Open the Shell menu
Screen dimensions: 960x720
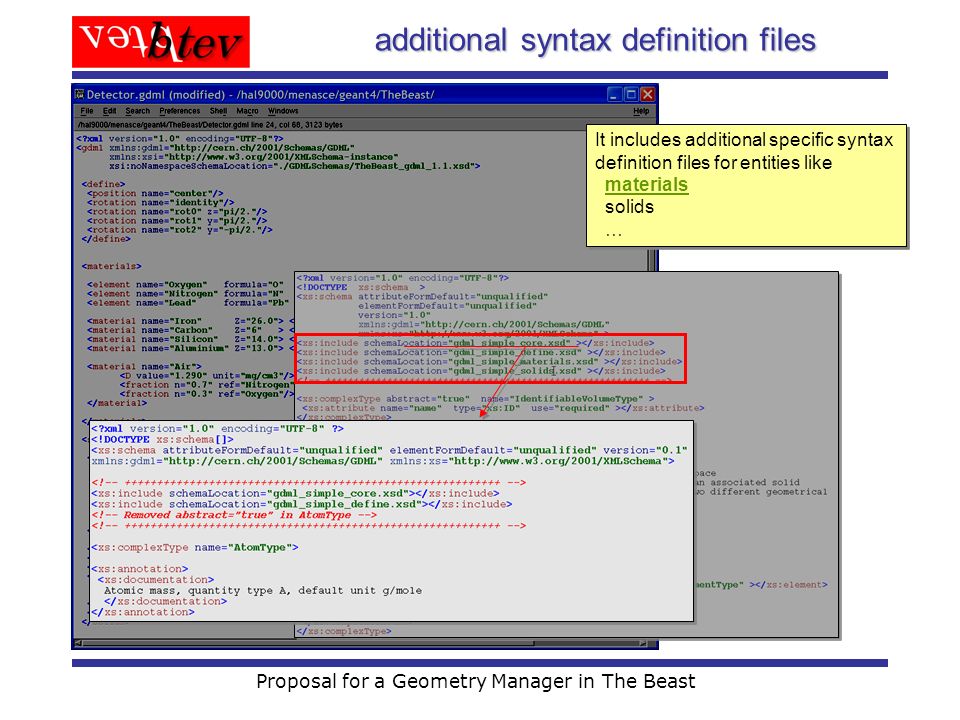click(x=218, y=111)
